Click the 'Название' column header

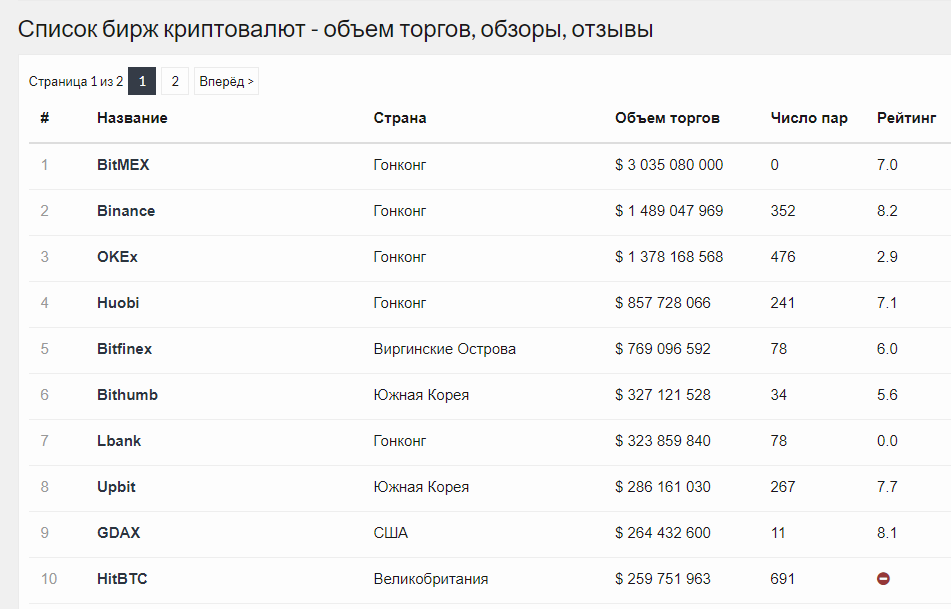(x=132, y=118)
